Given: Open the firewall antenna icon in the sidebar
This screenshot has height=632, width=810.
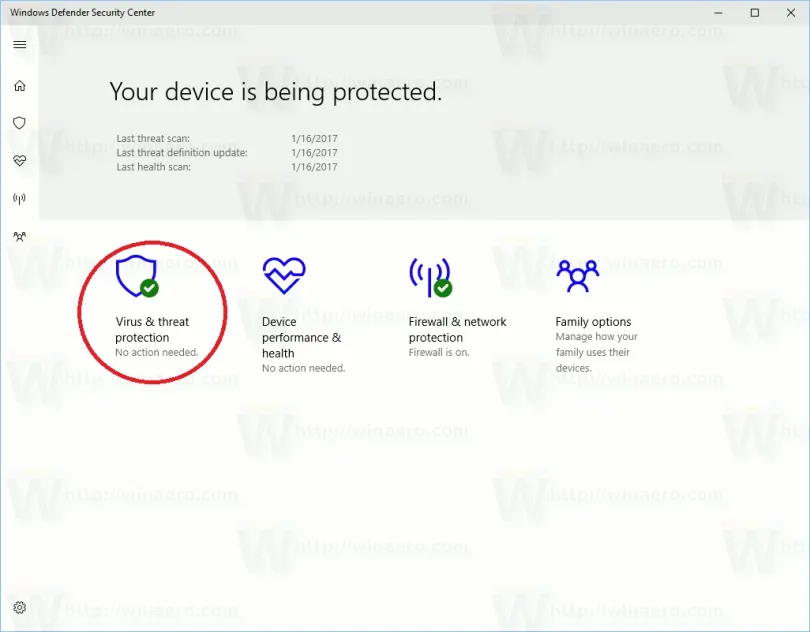Looking at the screenshot, I should pos(20,198).
